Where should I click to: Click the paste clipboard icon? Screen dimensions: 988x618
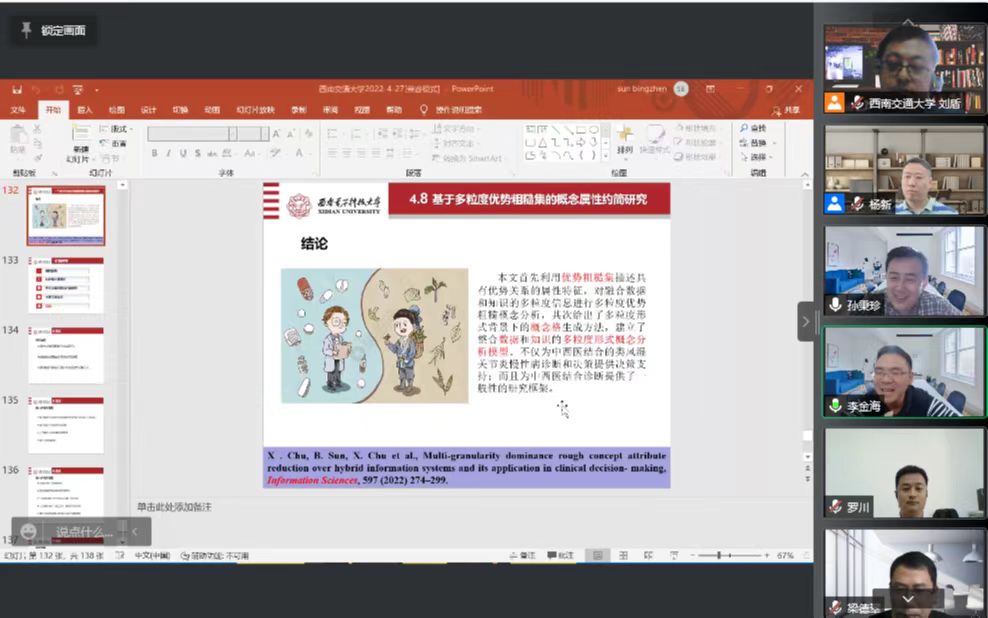(18, 138)
